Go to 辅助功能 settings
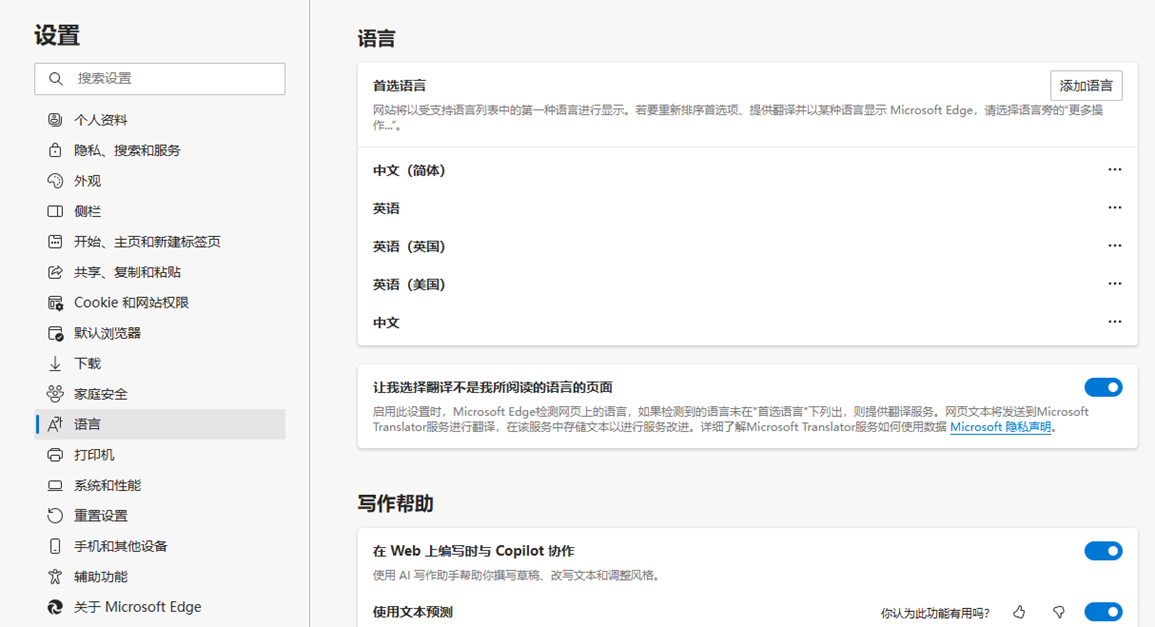This screenshot has height=627, width=1155. coord(160,576)
